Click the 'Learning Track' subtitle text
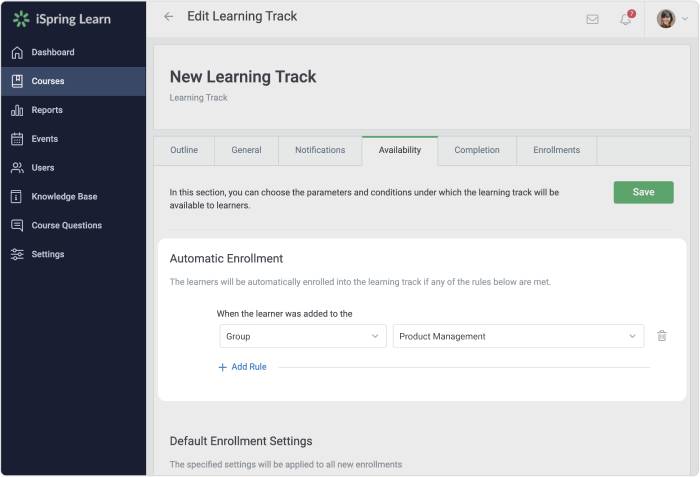This screenshot has height=477, width=700. point(198,97)
